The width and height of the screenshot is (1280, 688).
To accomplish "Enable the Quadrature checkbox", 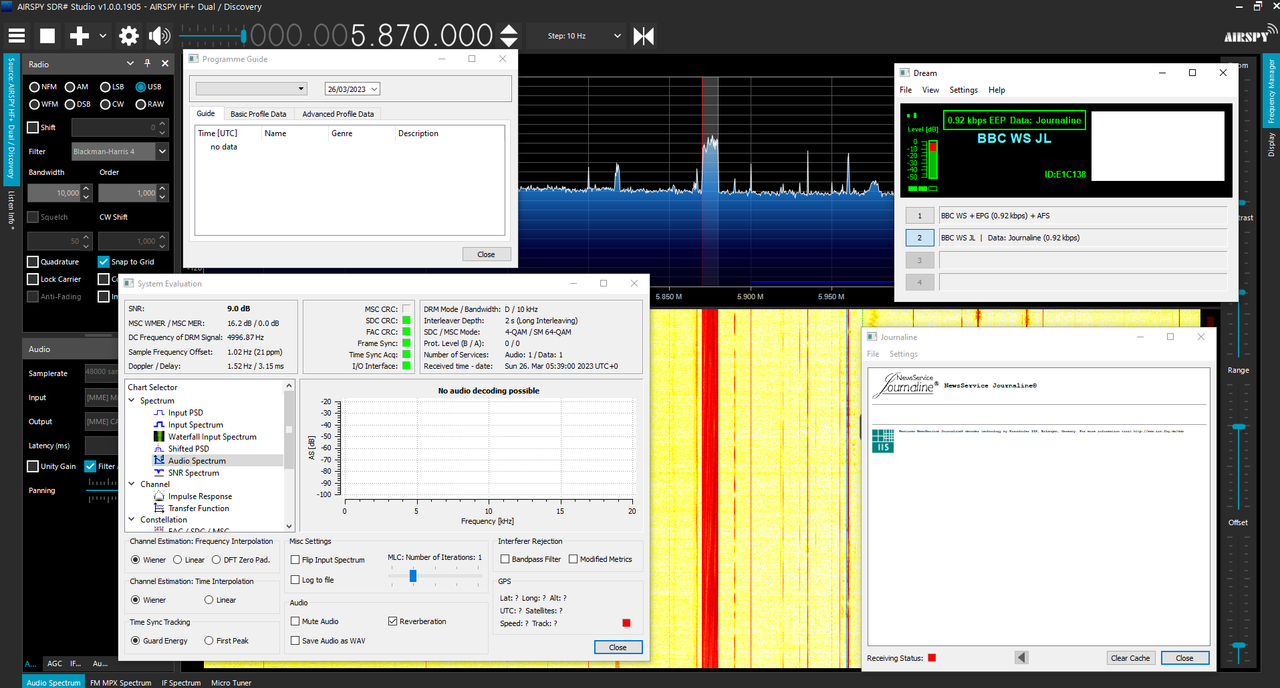I will click(x=33, y=262).
